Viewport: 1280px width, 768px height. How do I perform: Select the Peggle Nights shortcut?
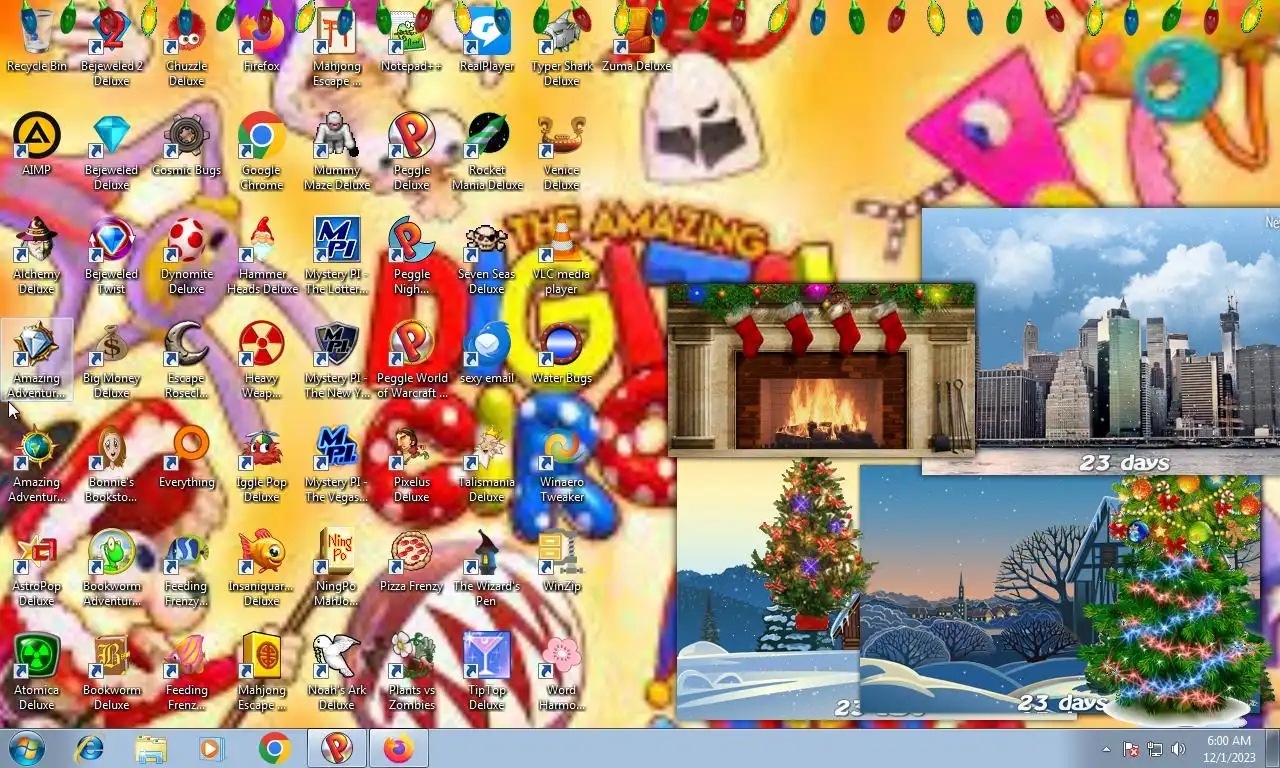point(411,255)
